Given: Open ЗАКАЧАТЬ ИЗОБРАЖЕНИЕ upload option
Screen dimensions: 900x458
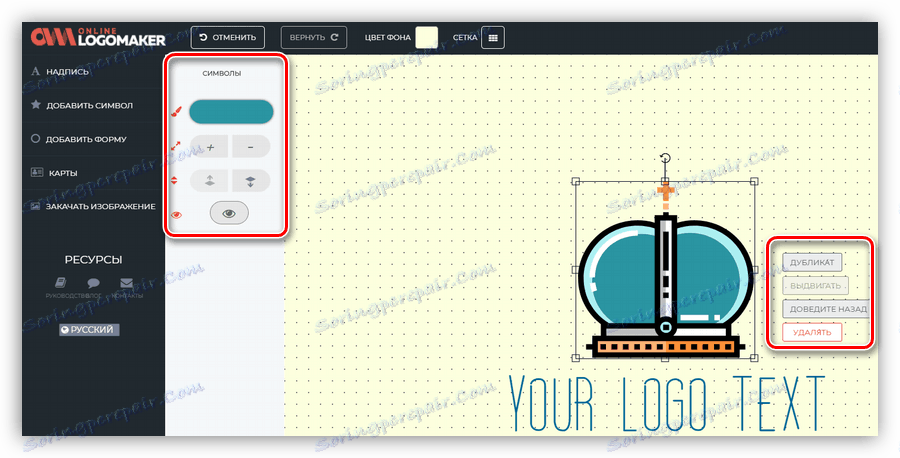Looking at the screenshot, I should (x=100, y=207).
